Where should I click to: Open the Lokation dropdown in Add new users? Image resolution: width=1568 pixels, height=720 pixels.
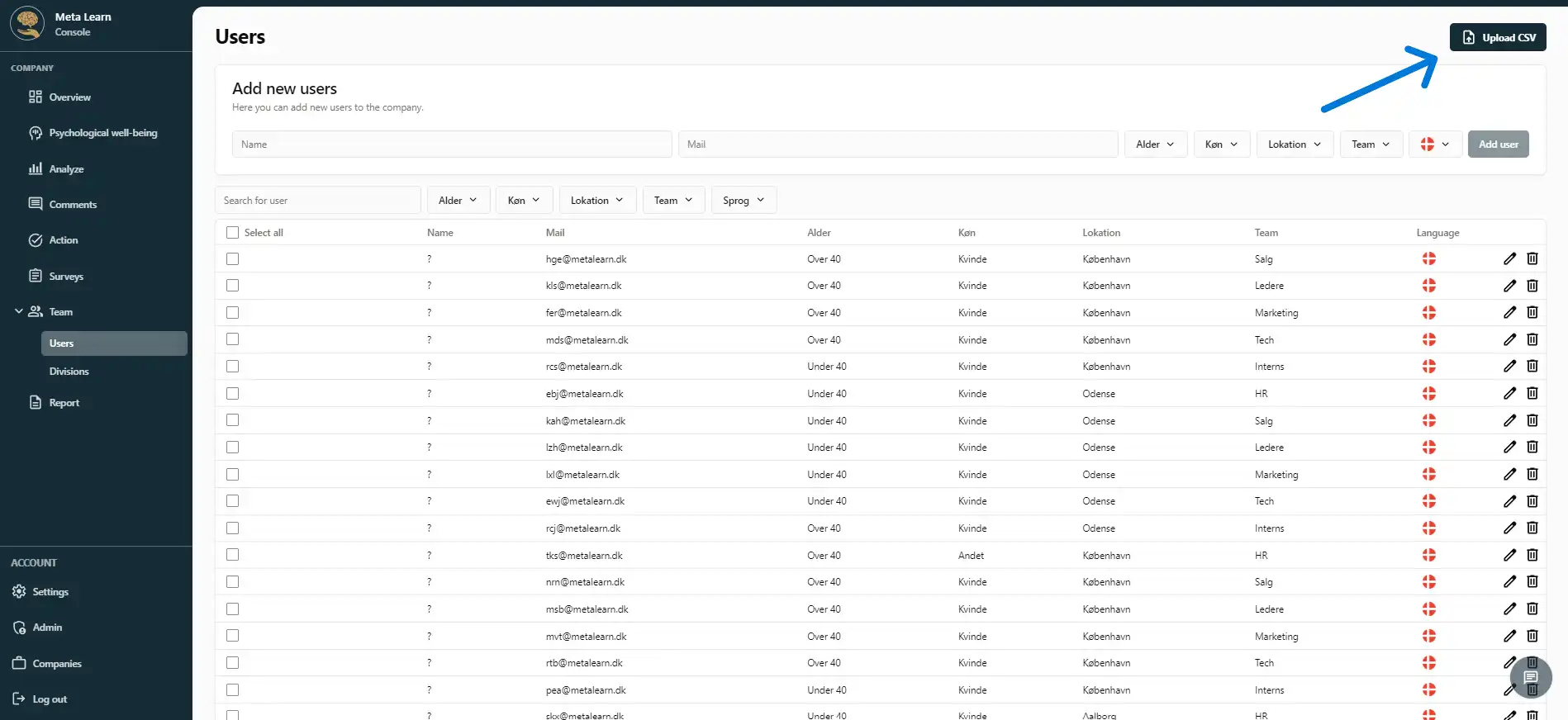[1294, 144]
